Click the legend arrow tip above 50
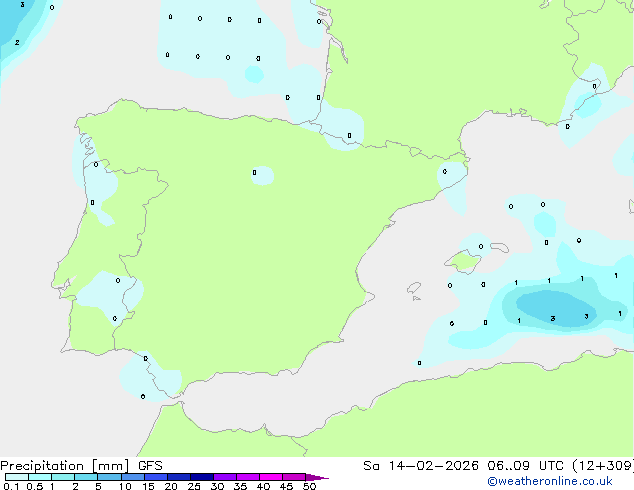Screen dimensions: 634x490 (317, 477)
